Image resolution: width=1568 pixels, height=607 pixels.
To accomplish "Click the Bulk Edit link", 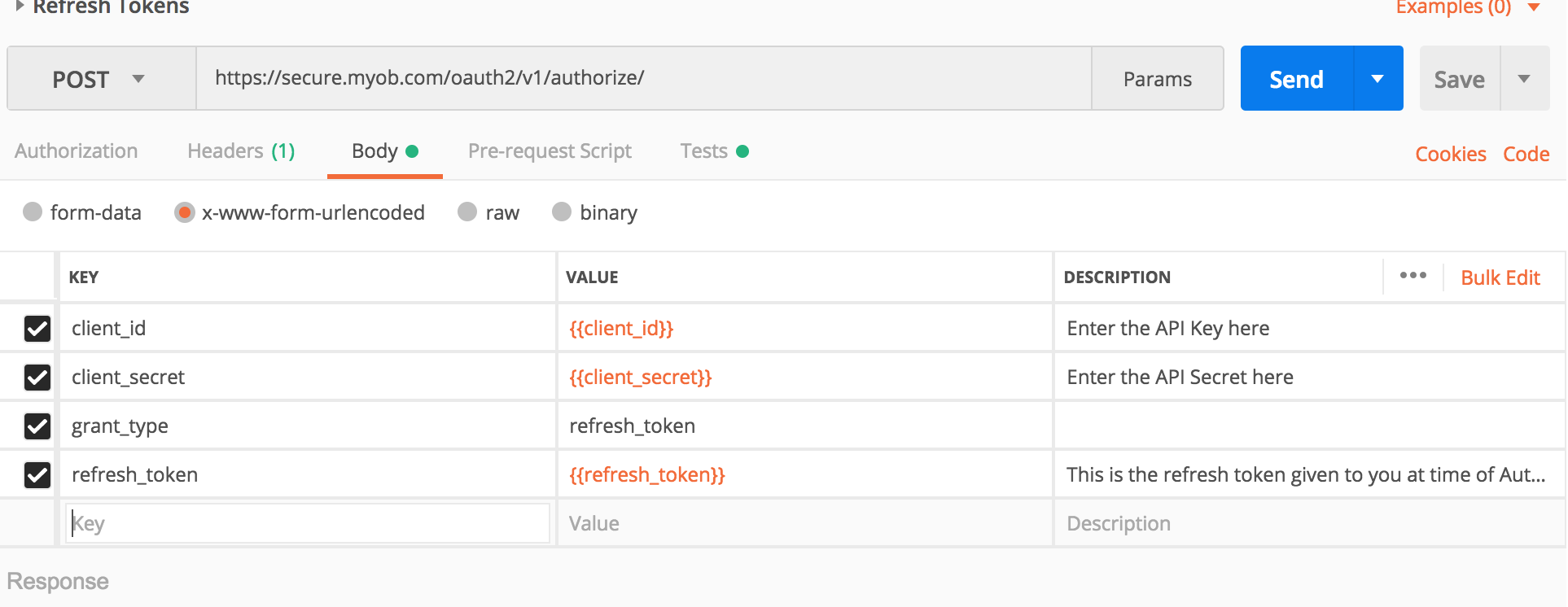I will pos(1500,277).
